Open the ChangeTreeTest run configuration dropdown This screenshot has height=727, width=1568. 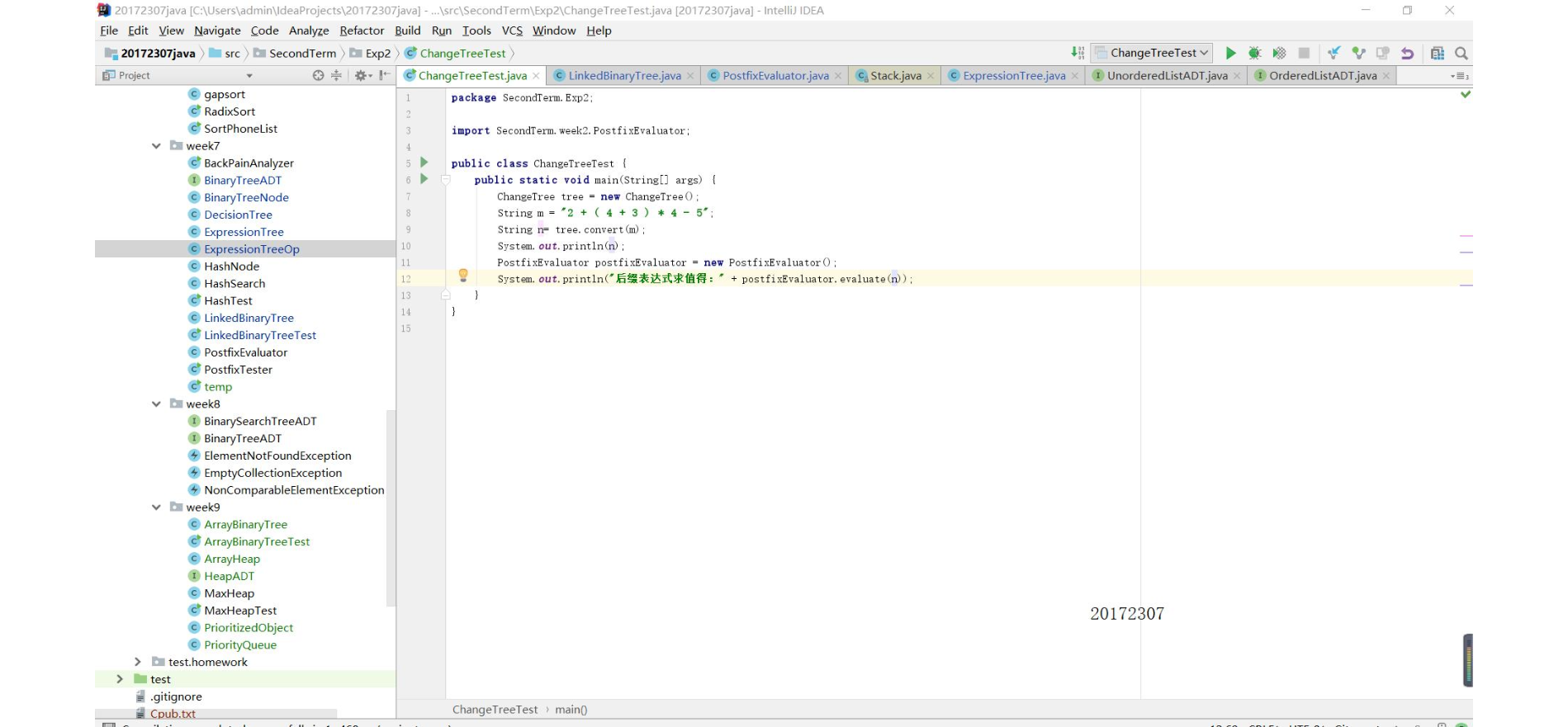coord(1152,53)
